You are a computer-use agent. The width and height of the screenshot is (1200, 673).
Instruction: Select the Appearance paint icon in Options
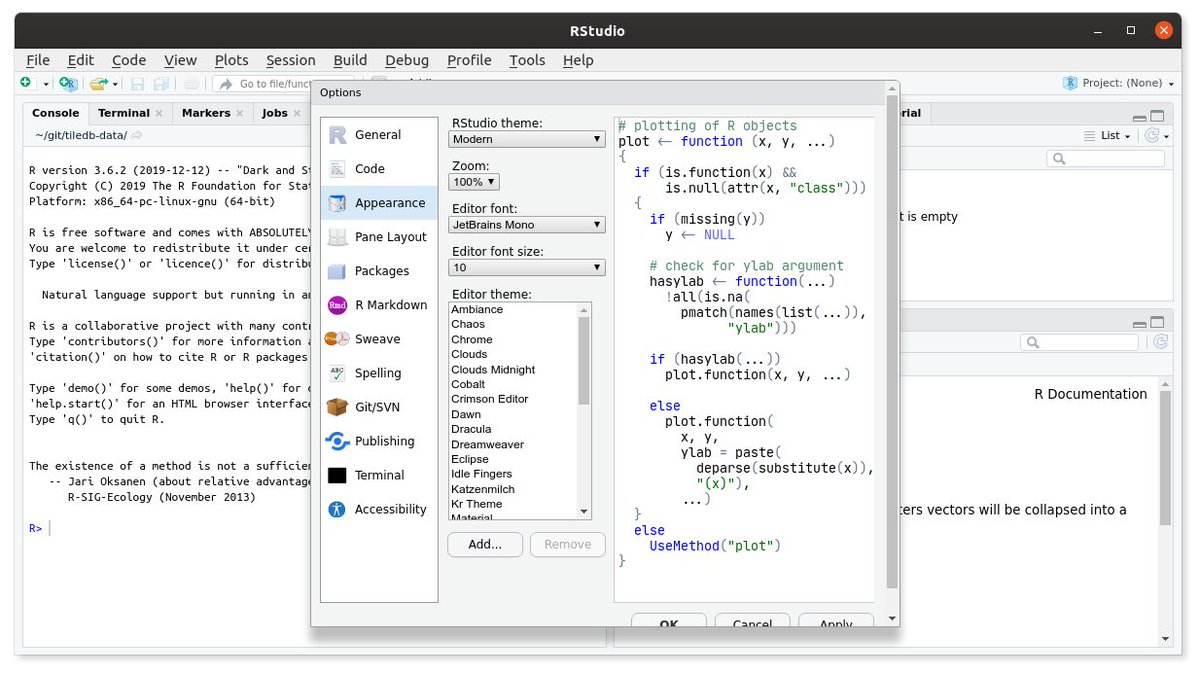[338, 203]
